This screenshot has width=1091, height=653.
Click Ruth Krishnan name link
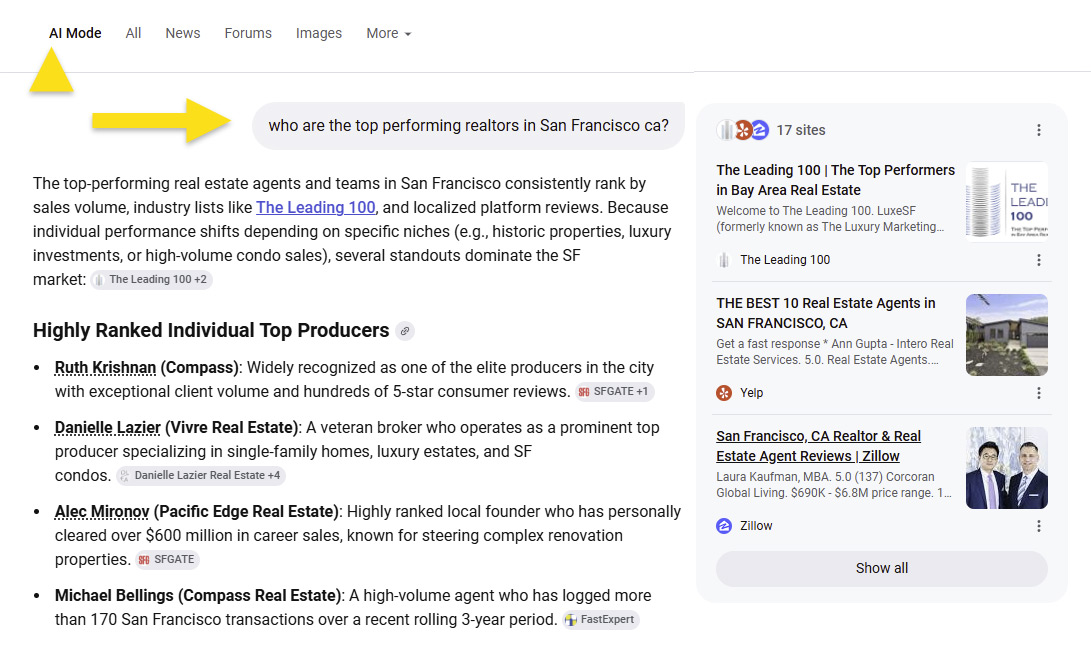105,368
